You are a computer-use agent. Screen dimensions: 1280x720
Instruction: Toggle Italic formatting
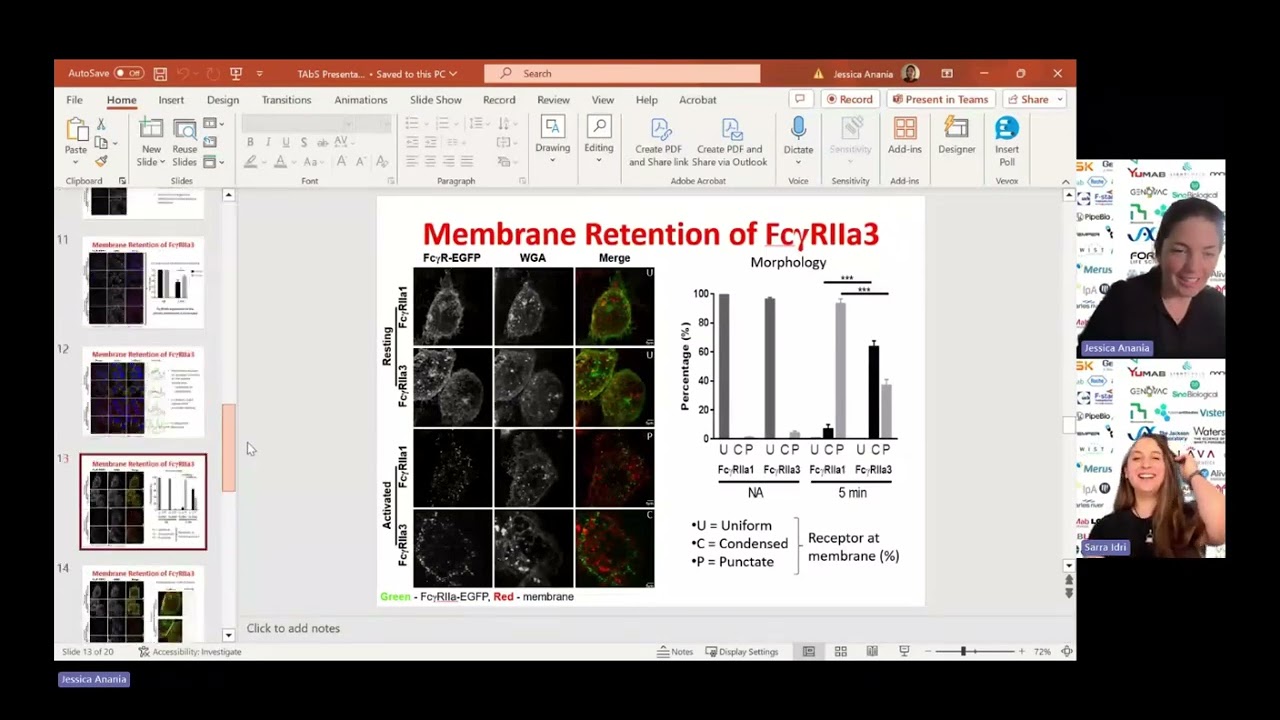[x=268, y=143]
